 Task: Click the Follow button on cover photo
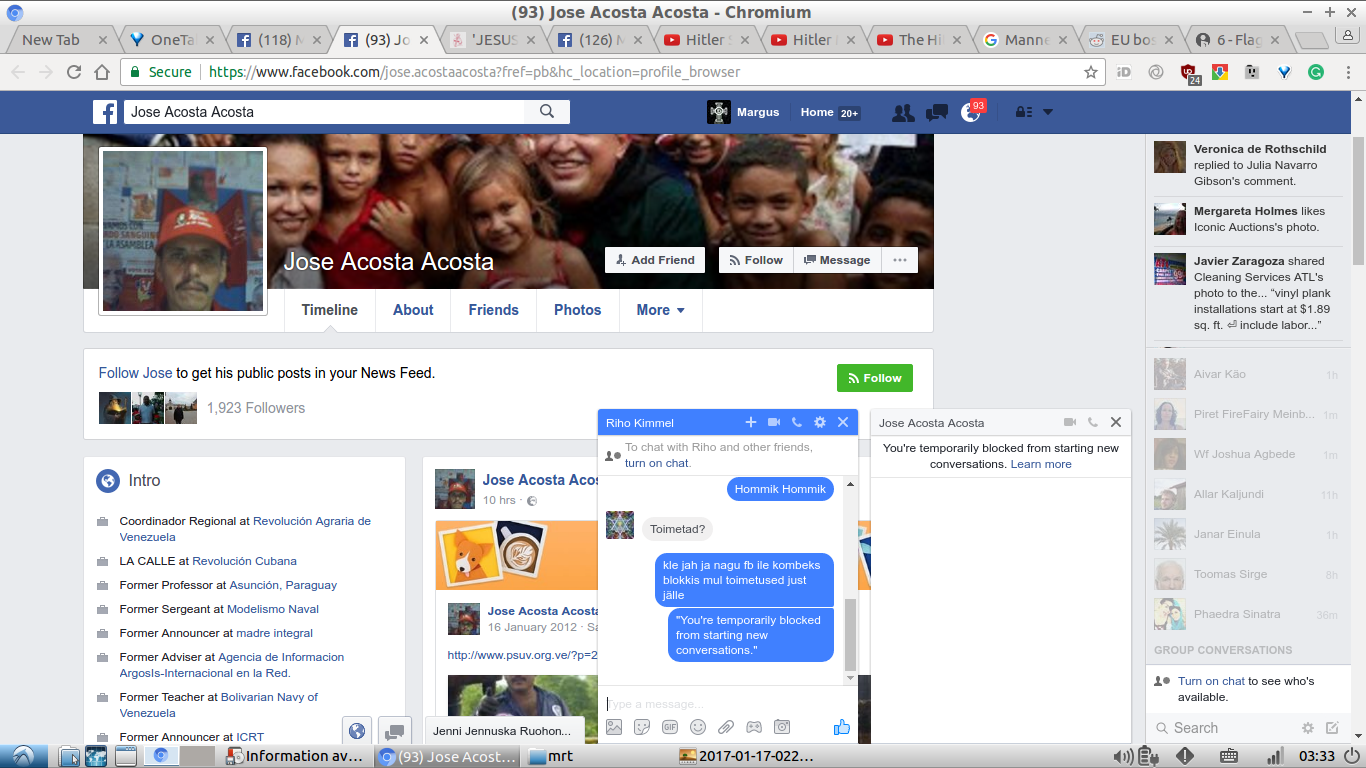click(756, 260)
